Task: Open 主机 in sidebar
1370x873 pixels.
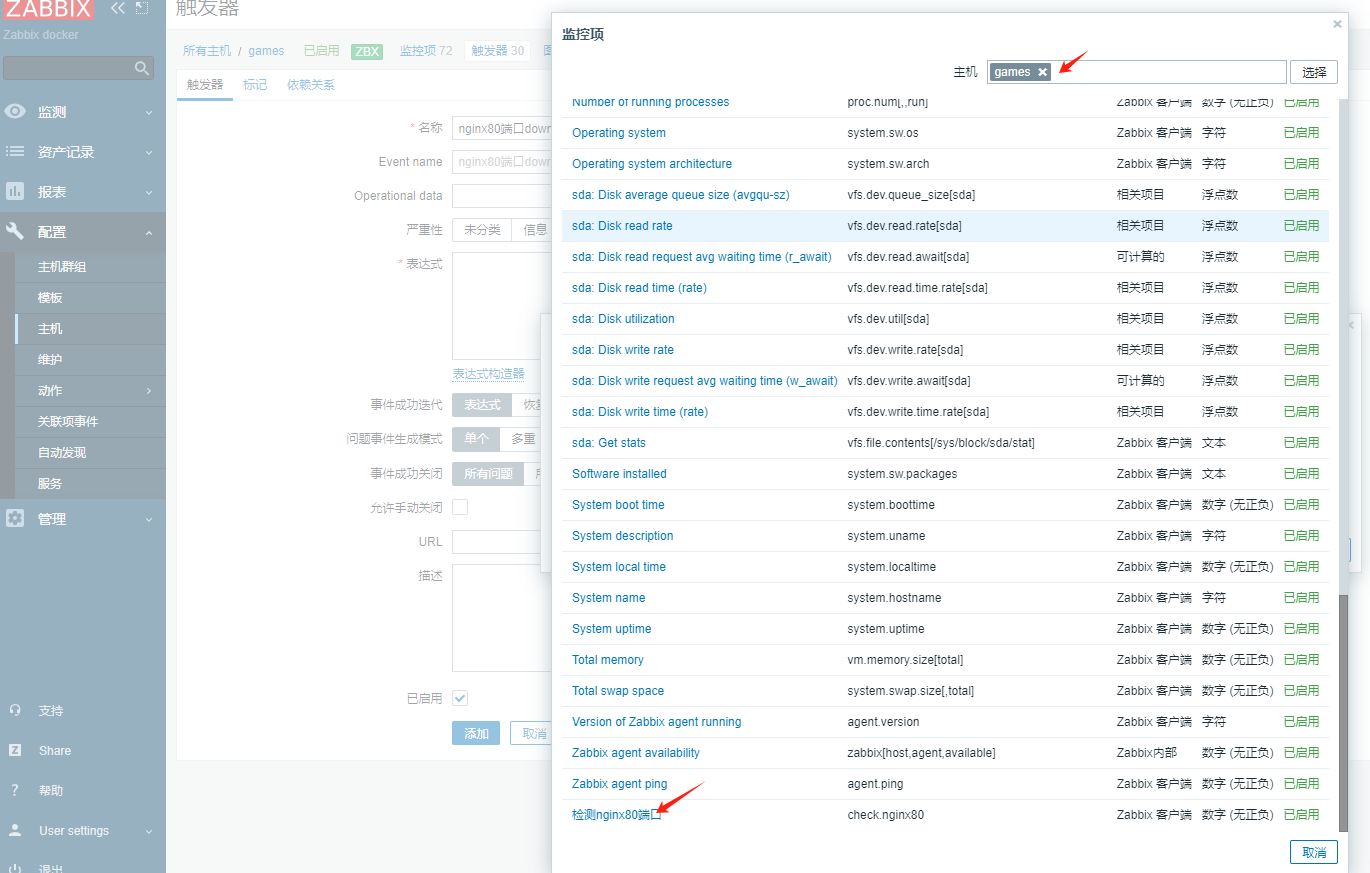Action: click(50, 329)
